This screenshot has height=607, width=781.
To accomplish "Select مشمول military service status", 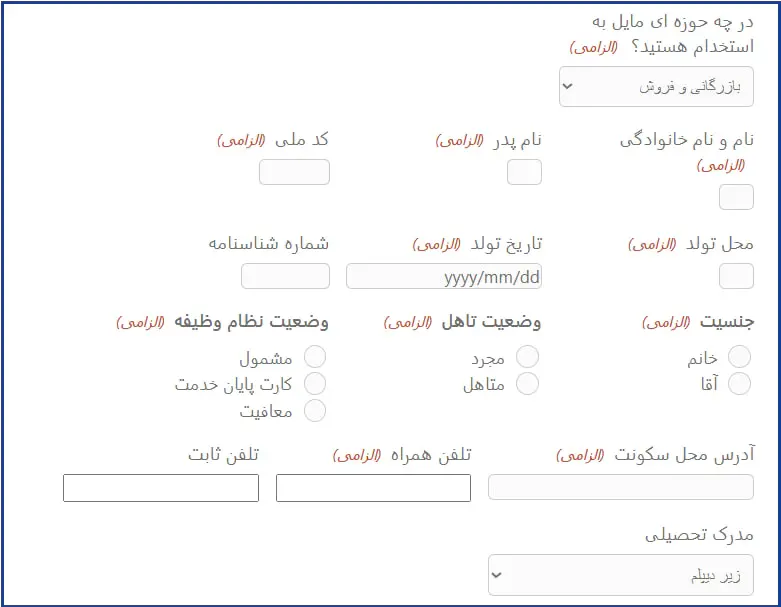I will point(315,357).
